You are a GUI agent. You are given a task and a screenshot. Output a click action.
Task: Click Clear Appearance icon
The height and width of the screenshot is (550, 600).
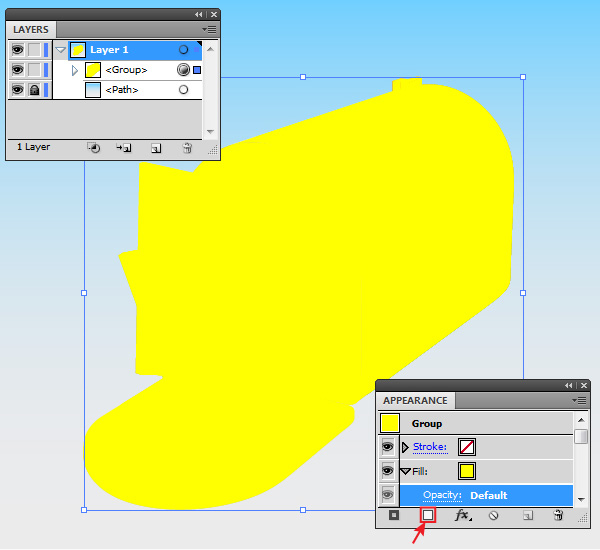pos(493,515)
